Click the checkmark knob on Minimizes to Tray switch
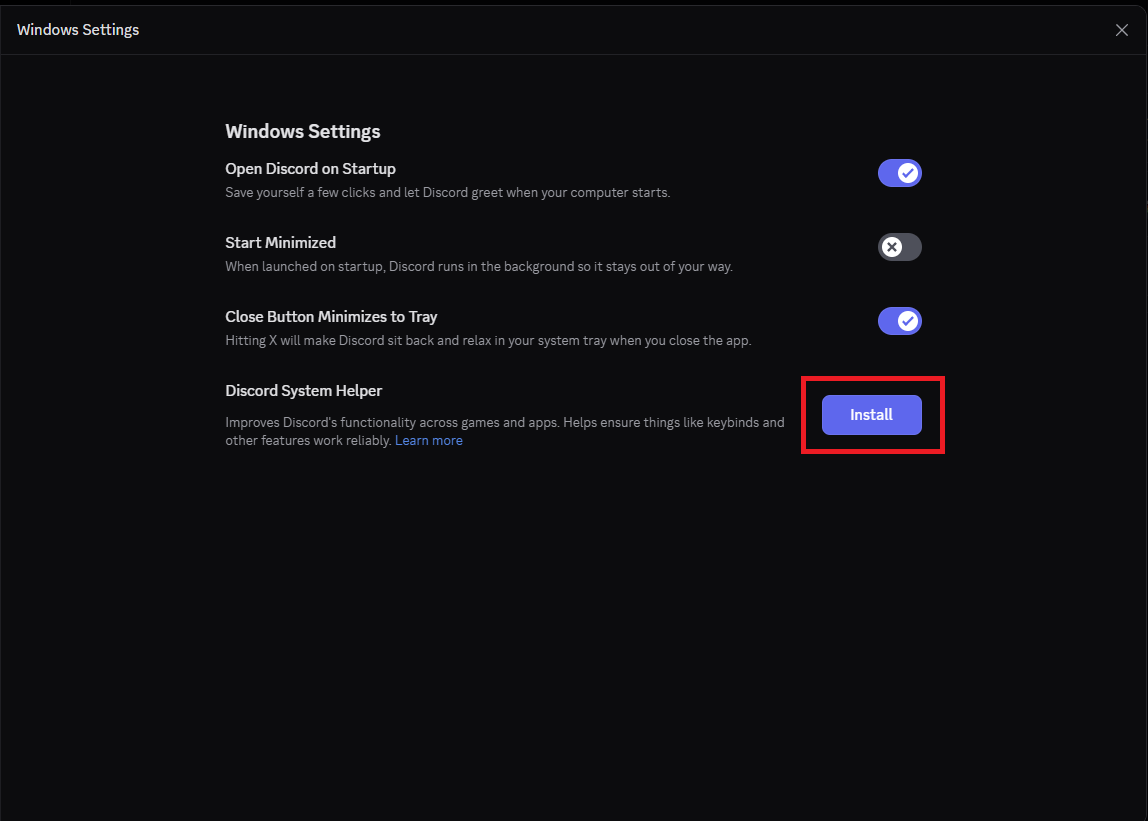Image resolution: width=1148 pixels, height=821 pixels. 908,321
